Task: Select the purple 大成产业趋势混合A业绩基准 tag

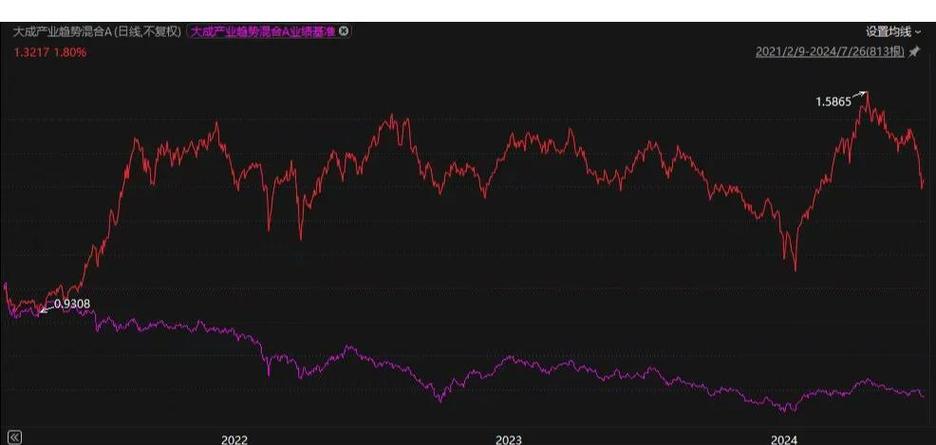Action: pos(263,32)
